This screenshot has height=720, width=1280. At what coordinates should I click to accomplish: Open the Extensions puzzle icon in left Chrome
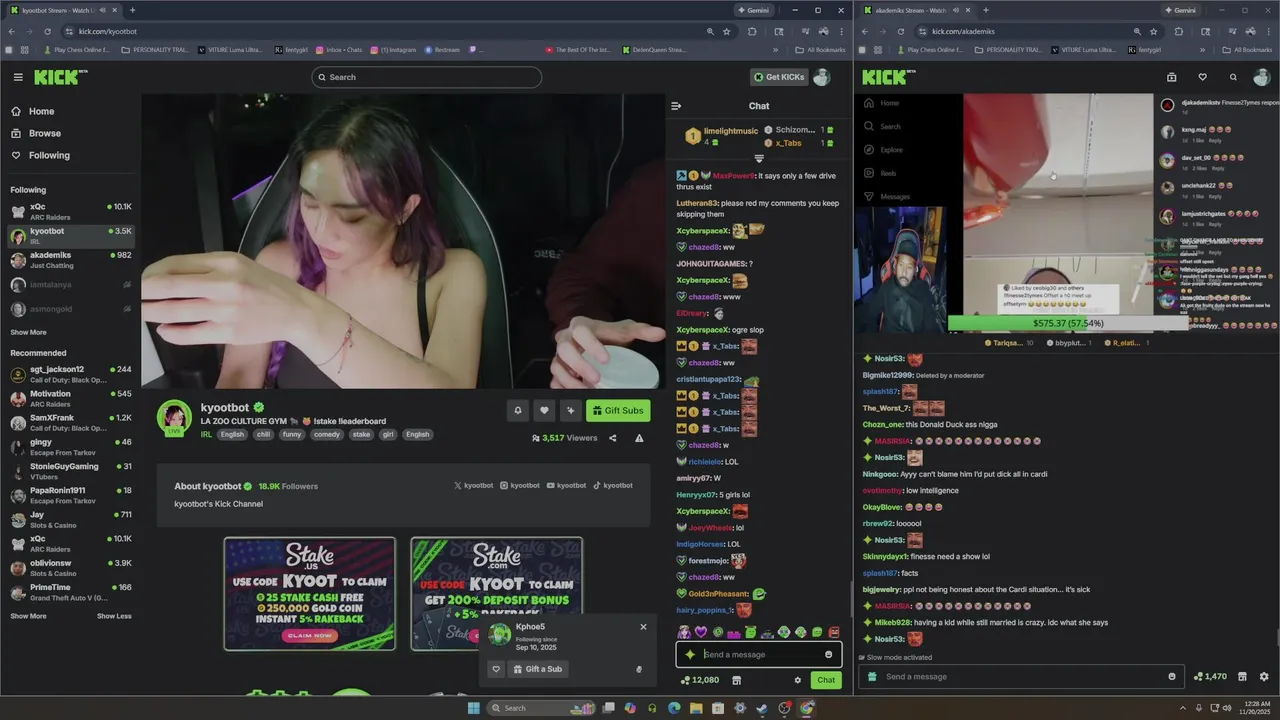pos(752,31)
